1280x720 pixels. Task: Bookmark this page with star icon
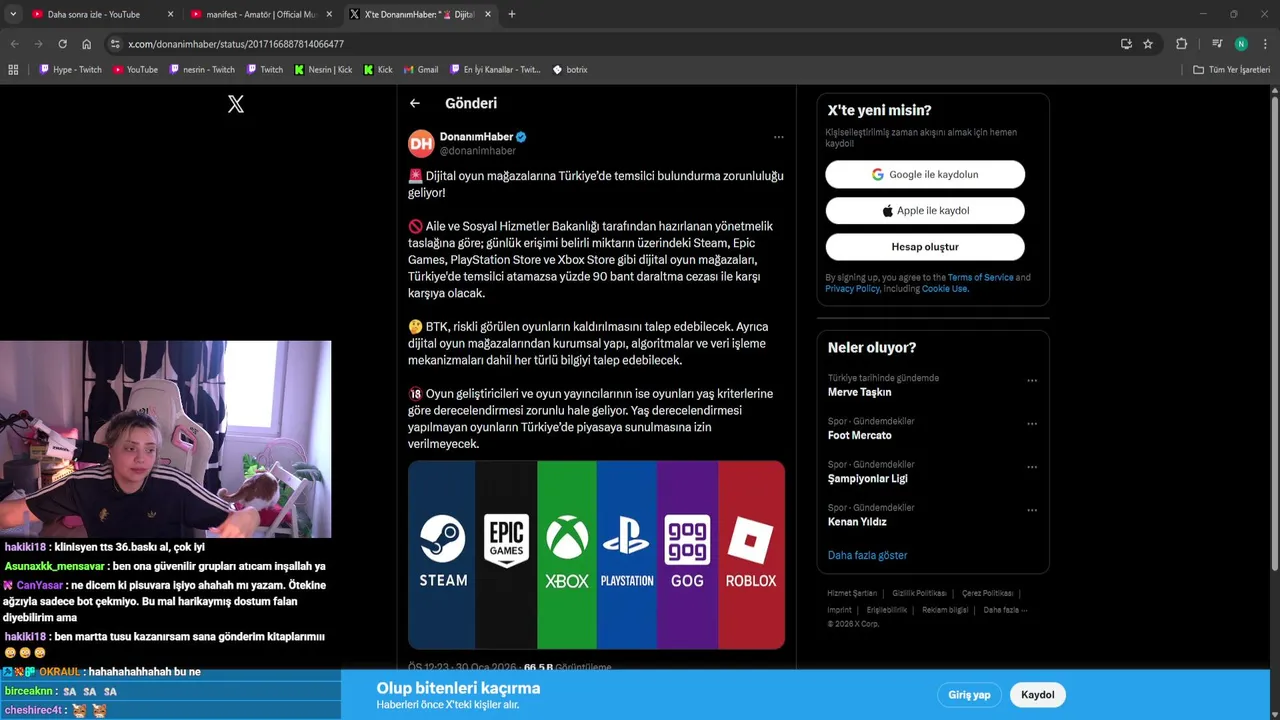(1148, 44)
